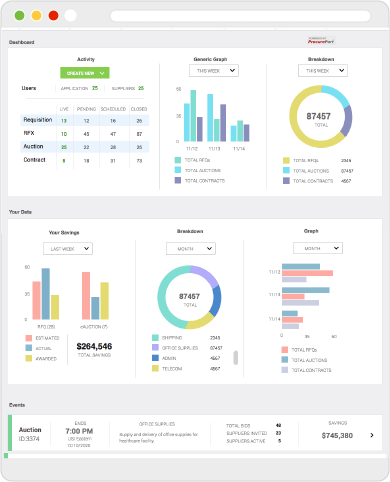Screen dimensions: 390x482
Task: Click the cyan Total Auctions swatch in top Breakdown
Action: (286, 170)
